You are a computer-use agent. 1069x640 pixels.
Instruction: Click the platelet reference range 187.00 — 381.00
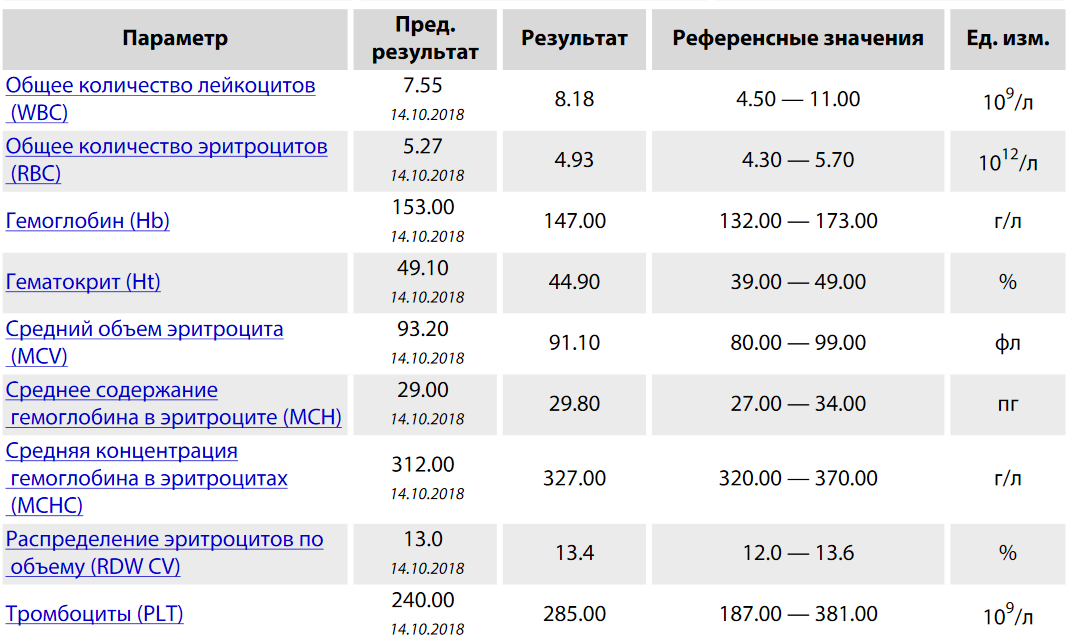coord(797,614)
